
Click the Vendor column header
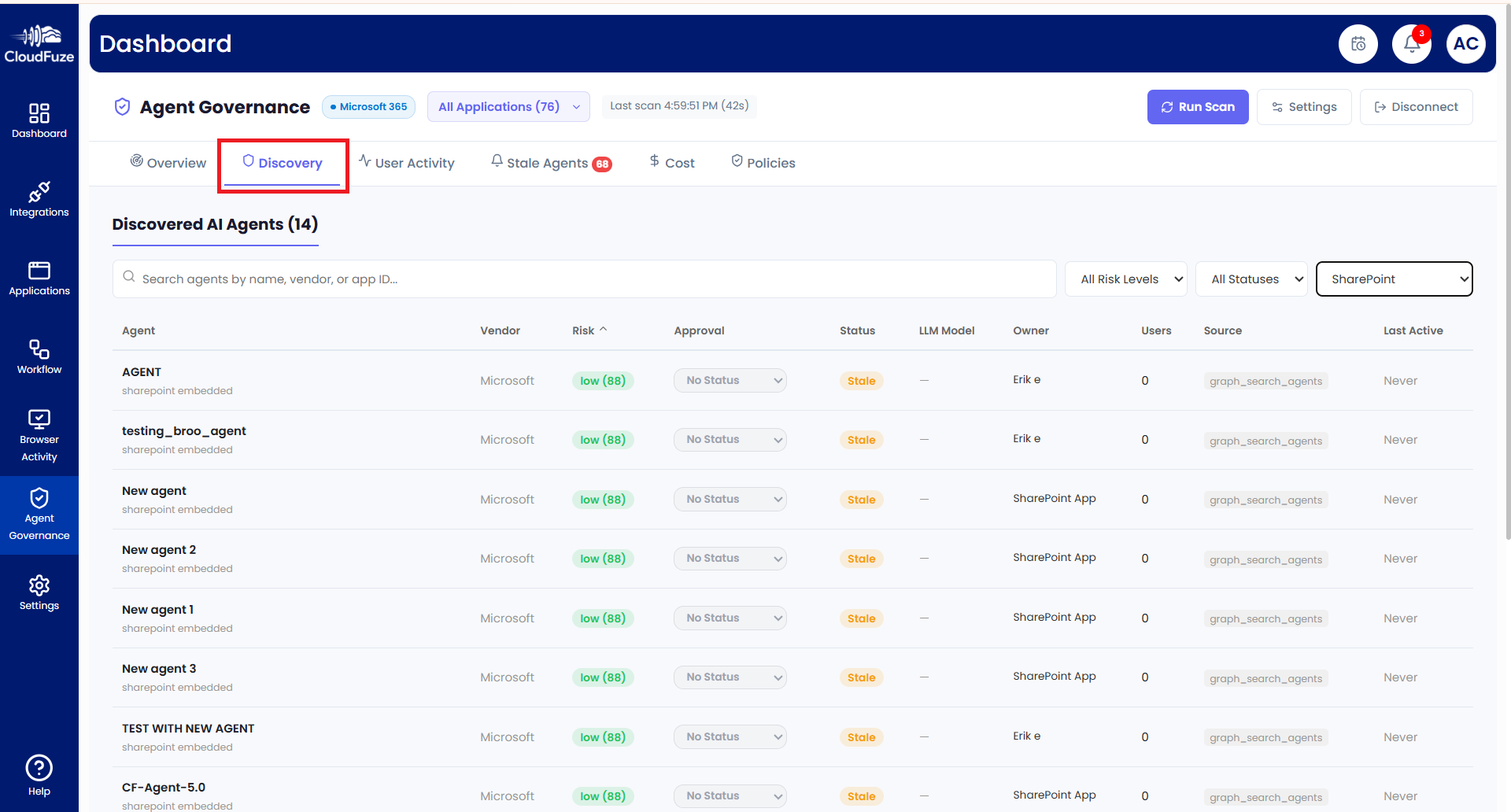click(500, 330)
